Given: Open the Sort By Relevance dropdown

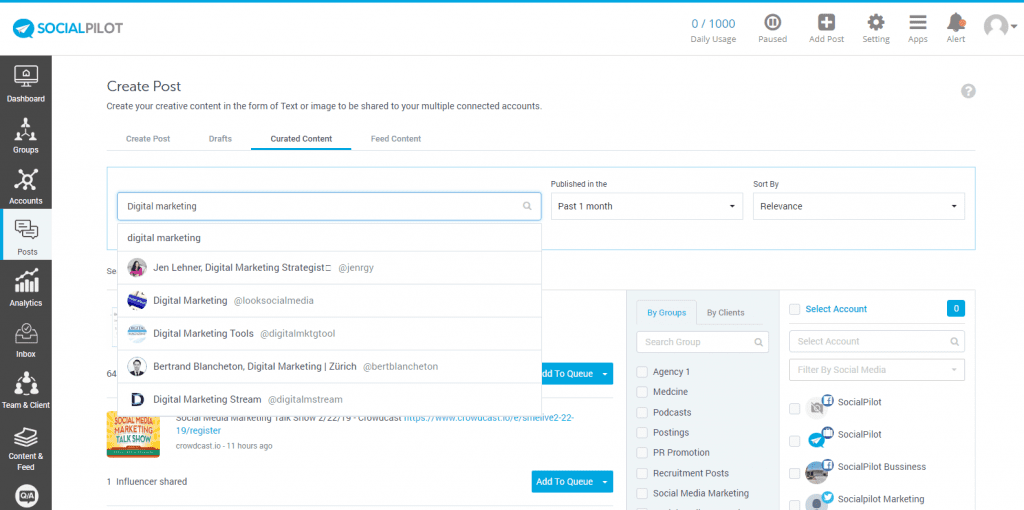Looking at the screenshot, I should (859, 206).
